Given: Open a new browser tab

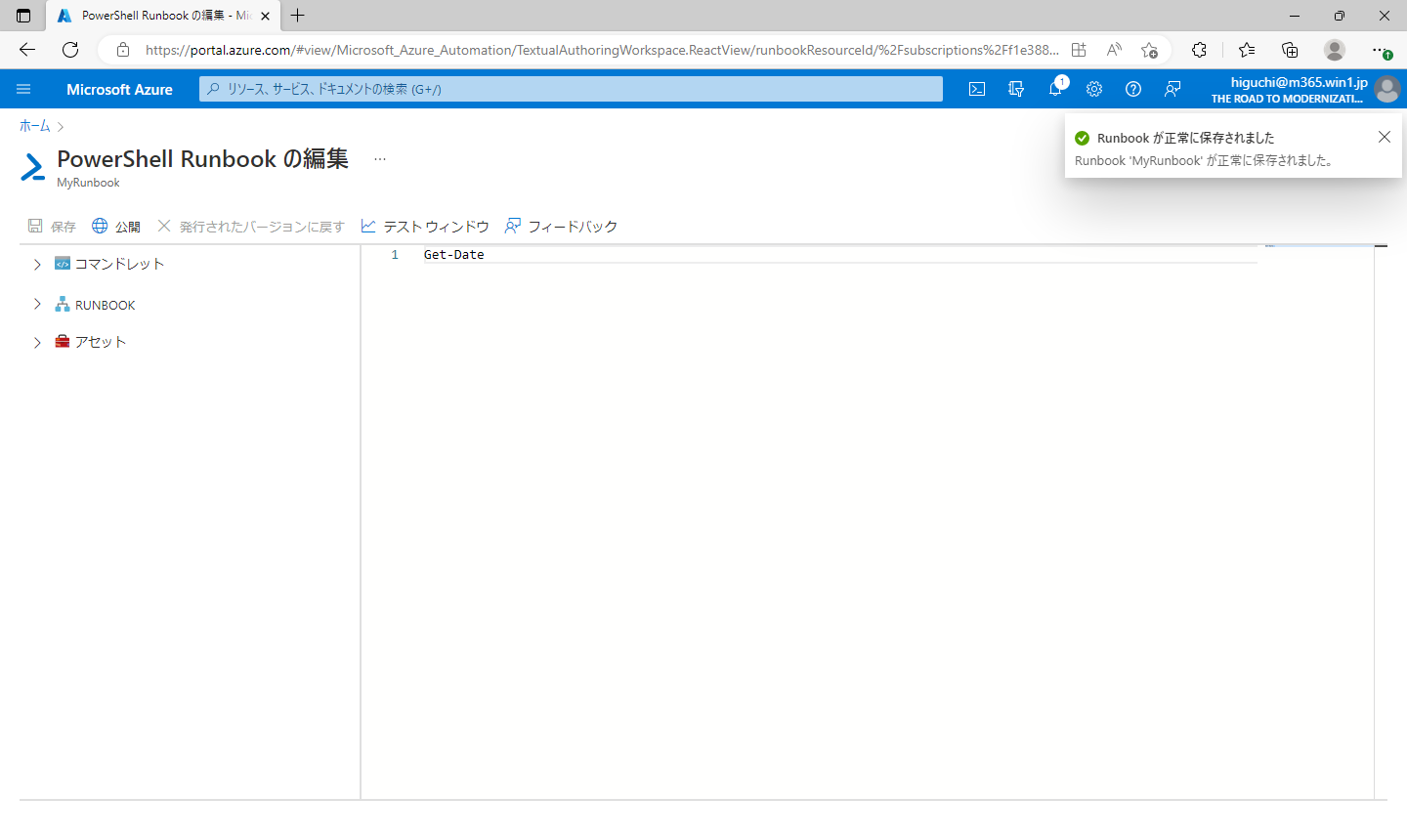Looking at the screenshot, I should pyautogui.click(x=298, y=16).
